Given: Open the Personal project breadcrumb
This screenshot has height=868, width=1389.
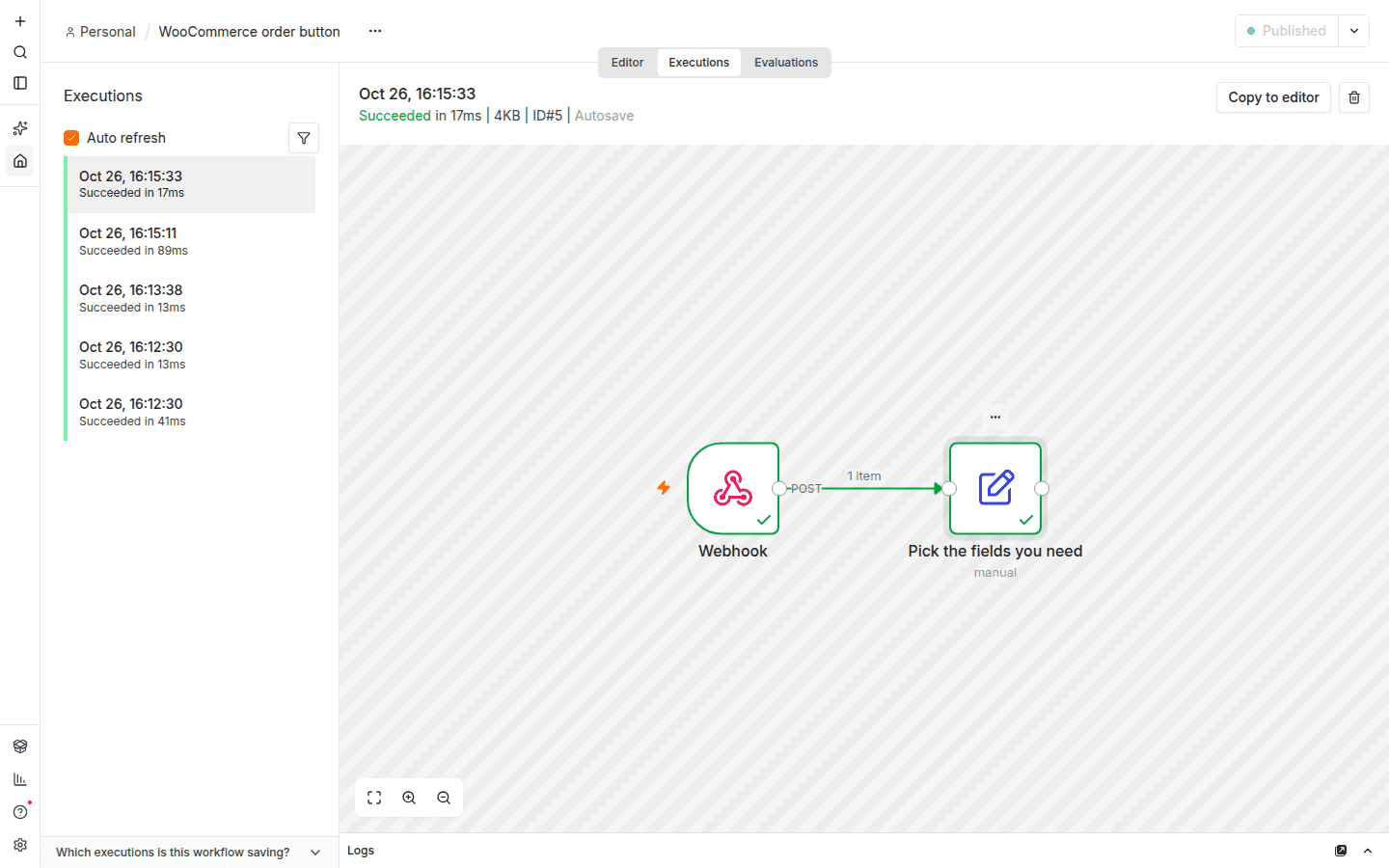Looking at the screenshot, I should (x=100, y=32).
